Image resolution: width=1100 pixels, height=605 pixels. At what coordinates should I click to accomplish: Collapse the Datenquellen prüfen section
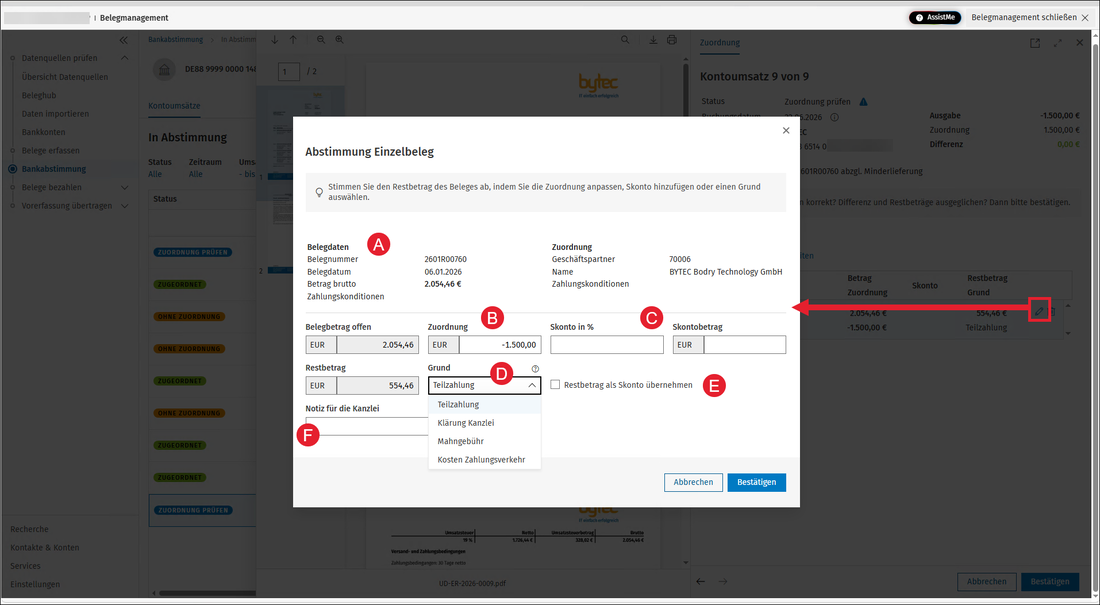125,58
